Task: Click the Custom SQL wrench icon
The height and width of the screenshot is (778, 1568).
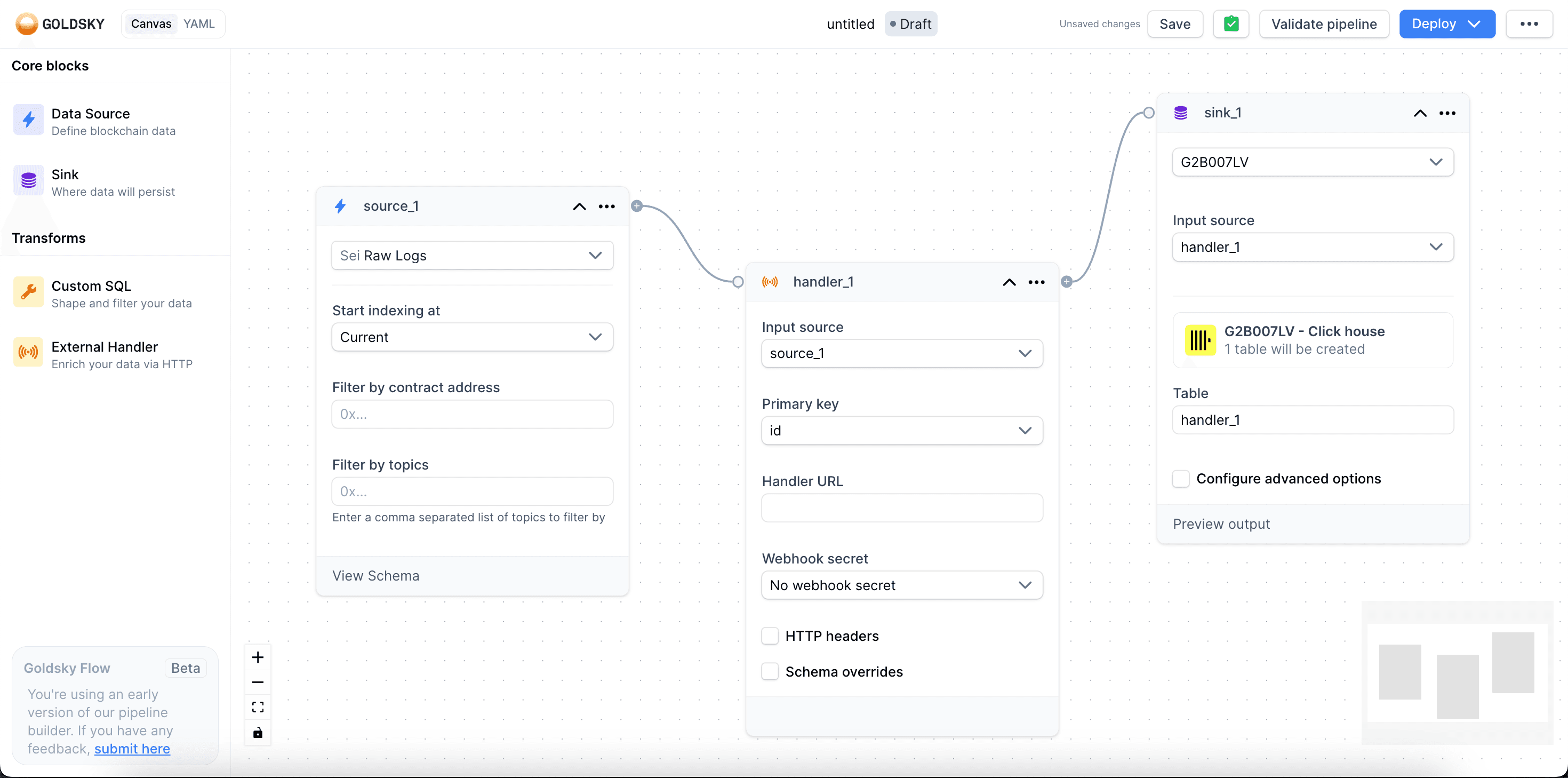Action: tap(29, 292)
